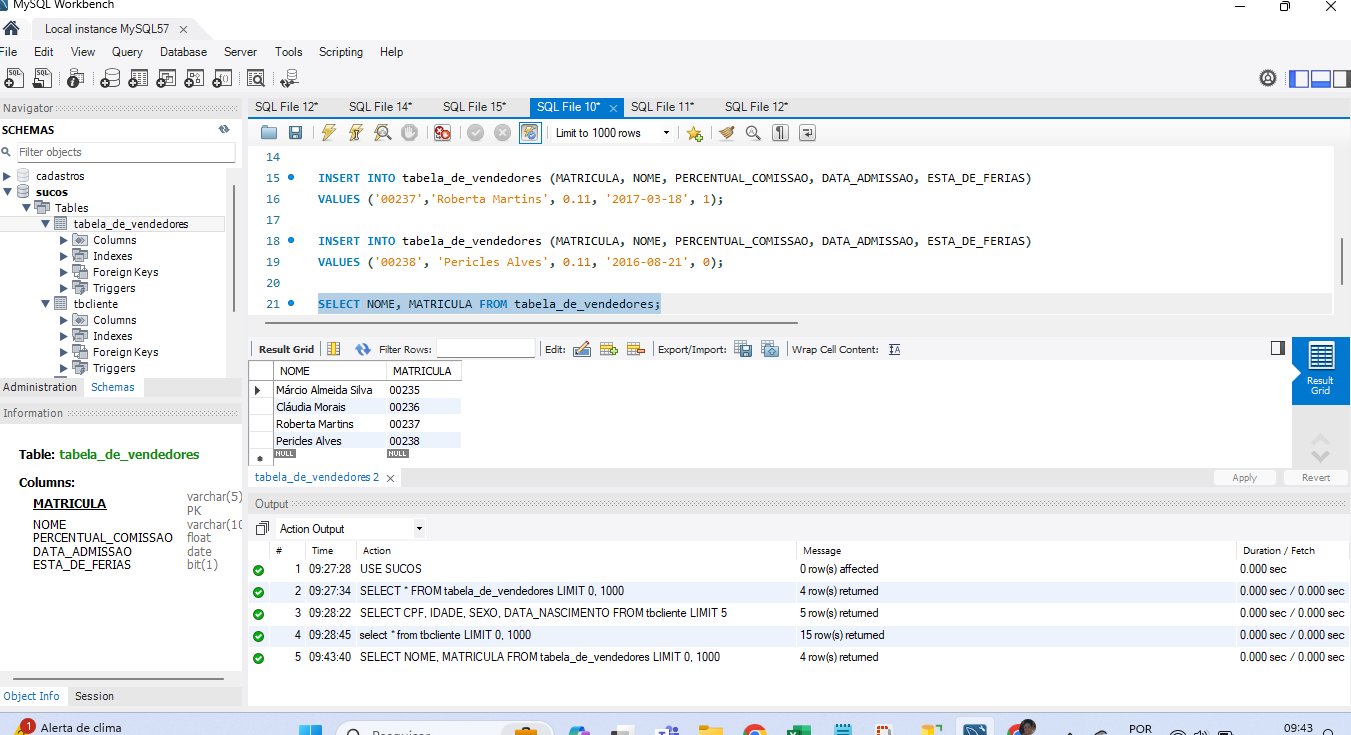Expand Triggers under tbcliente
This screenshot has width=1351, height=735.
pos(64,368)
